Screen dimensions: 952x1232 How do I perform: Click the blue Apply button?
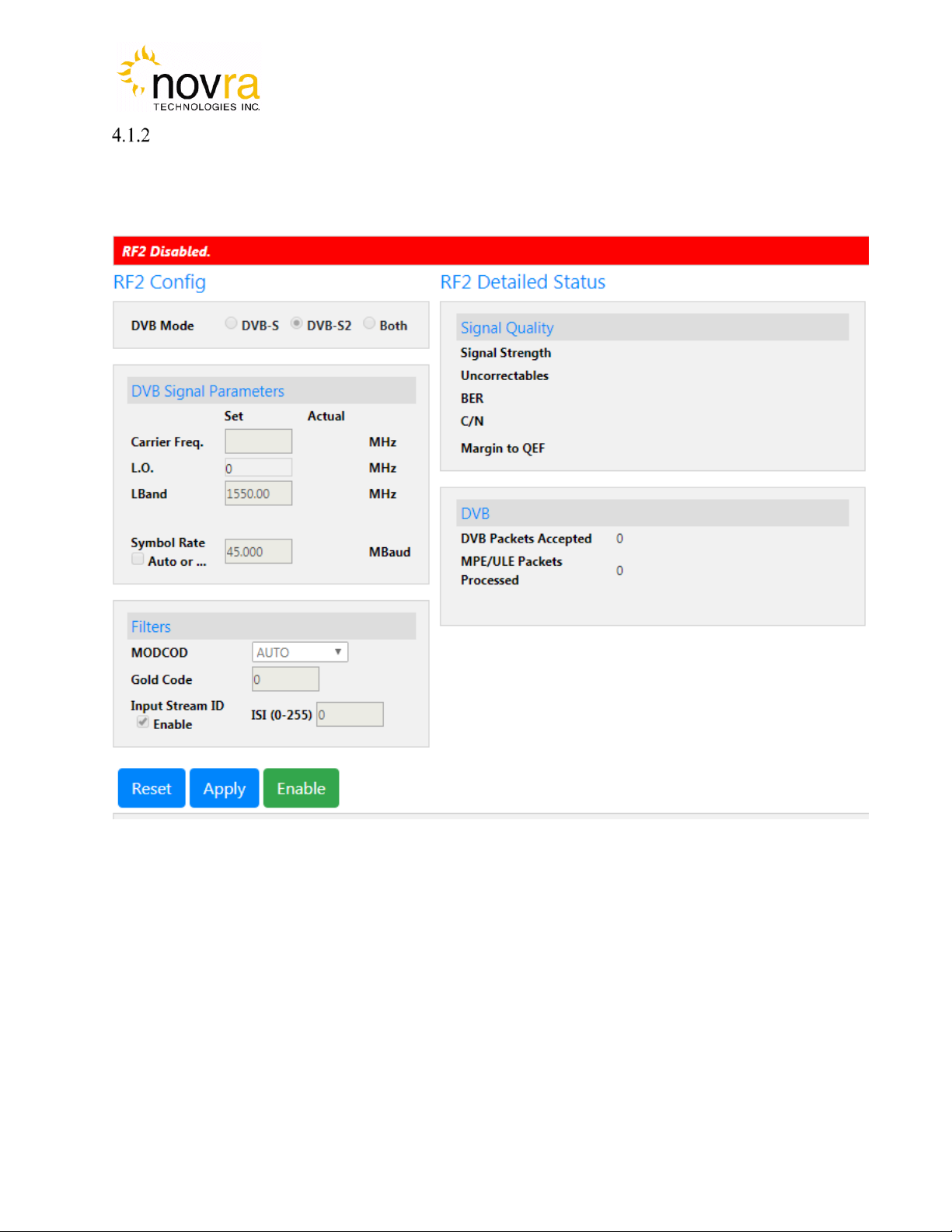[225, 788]
